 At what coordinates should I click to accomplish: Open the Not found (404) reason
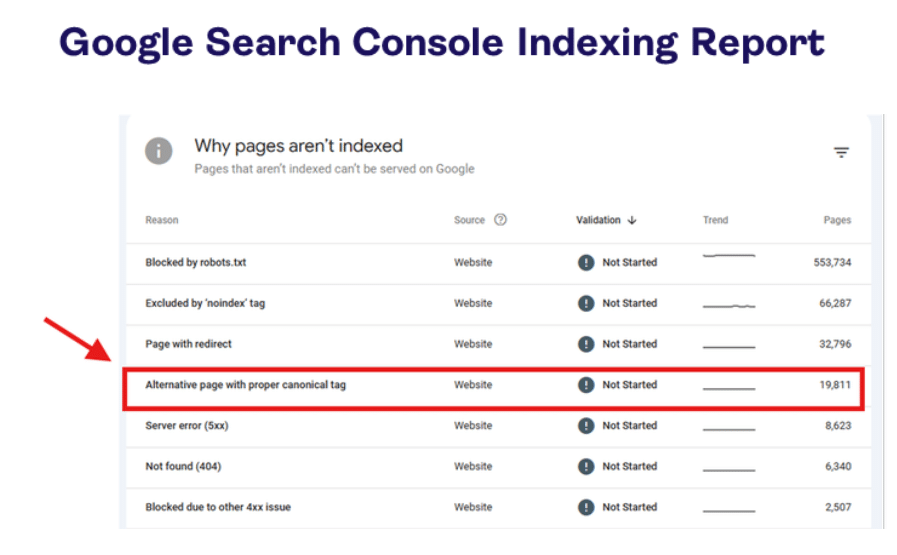[183, 466]
